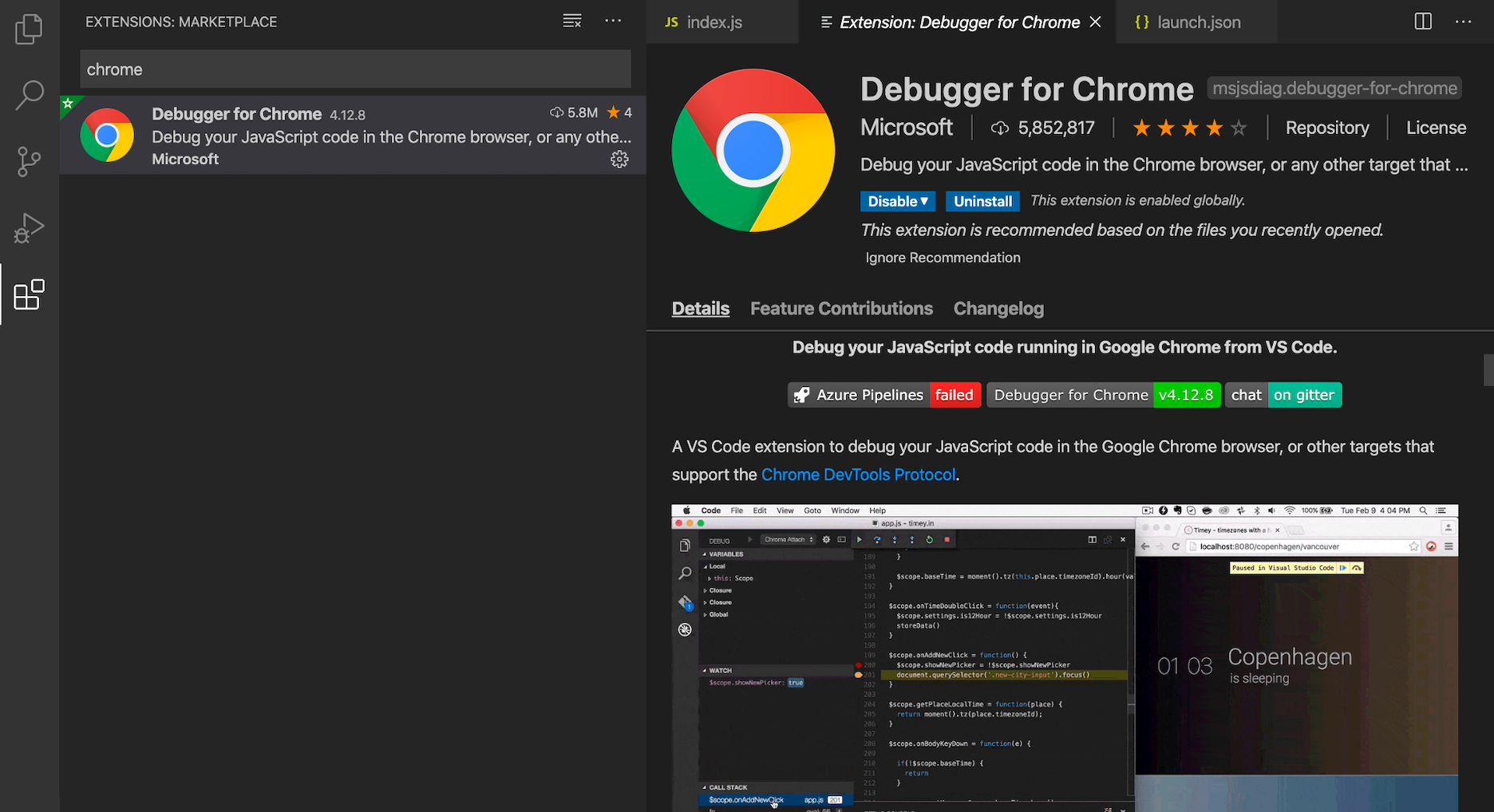1494x812 pixels.
Task: Clear extensions search results icon
Action: [x=571, y=22]
